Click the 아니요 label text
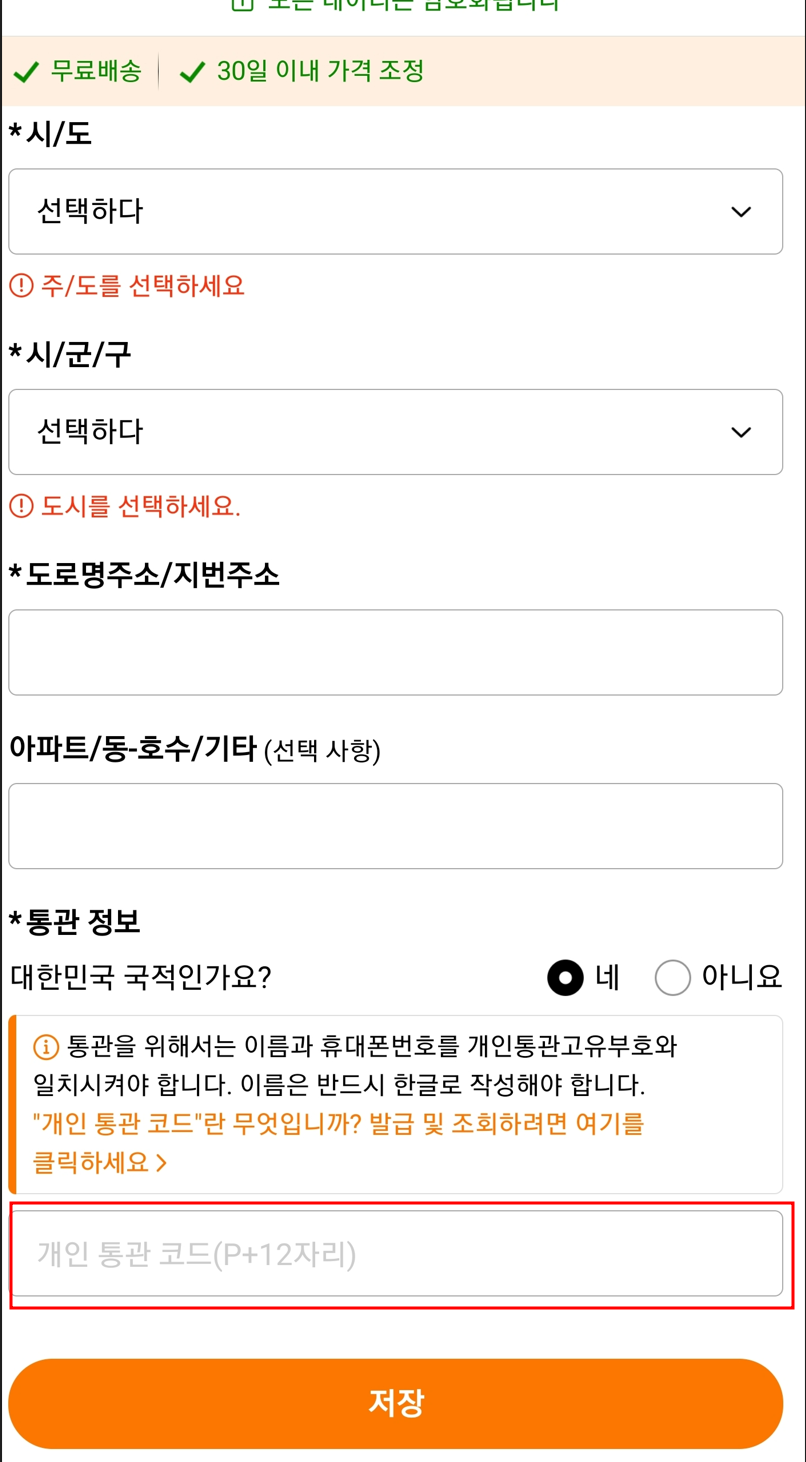The image size is (806, 1462). [742, 977]
